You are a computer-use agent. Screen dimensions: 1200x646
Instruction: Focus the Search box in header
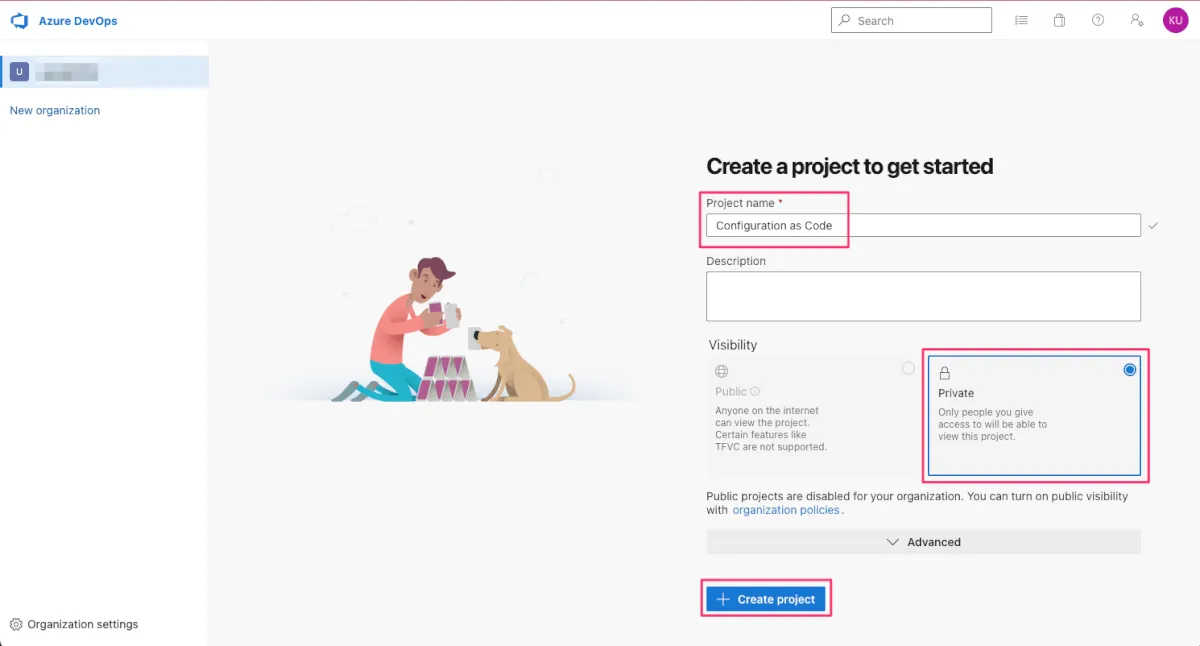pyautogui.click(x=920, y=21)
